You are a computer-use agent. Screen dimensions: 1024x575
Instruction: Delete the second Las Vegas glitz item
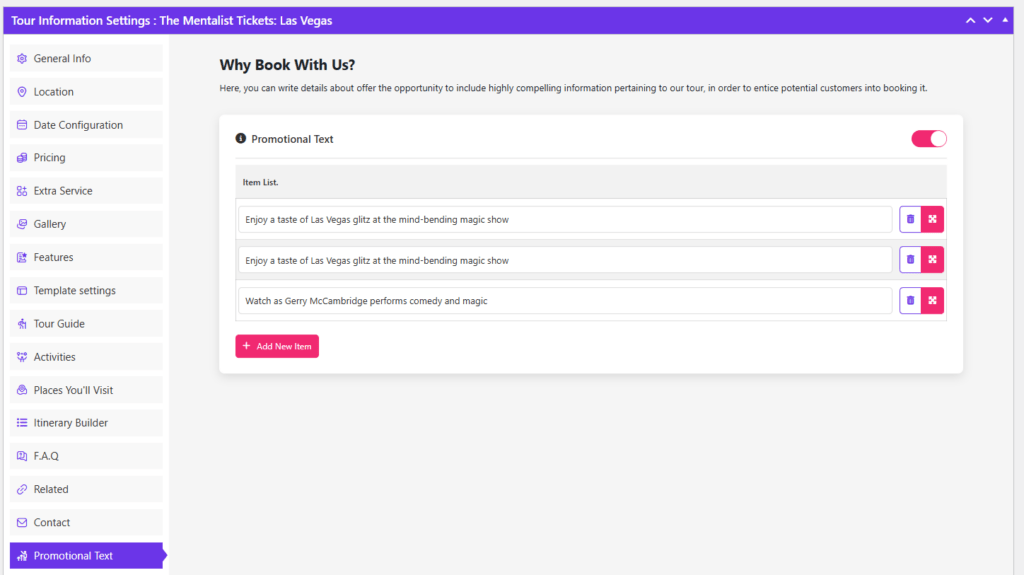pyautogui.click(x=910, y=260)
